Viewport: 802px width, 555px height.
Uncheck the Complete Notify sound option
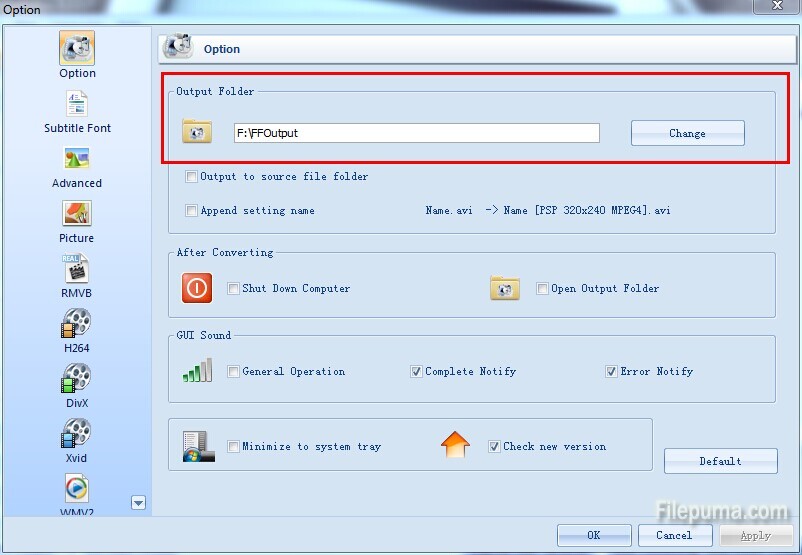click(416, 372)
